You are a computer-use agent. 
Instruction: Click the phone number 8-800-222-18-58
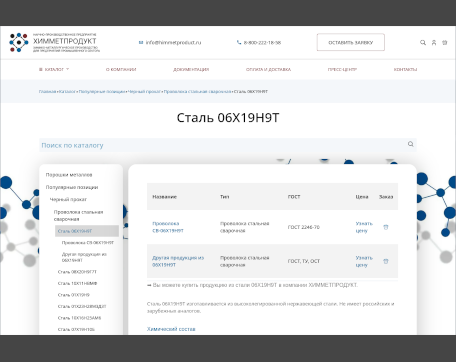click(x=262, y=42)
